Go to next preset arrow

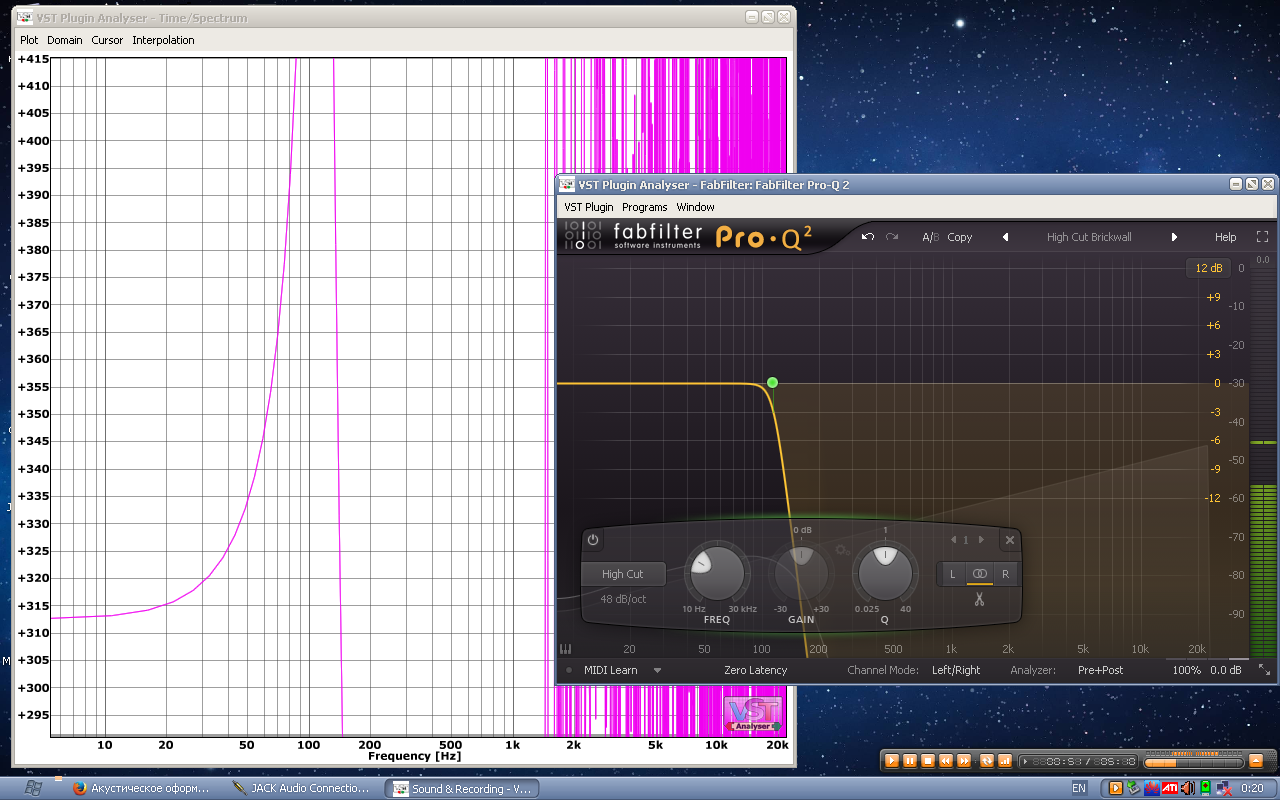click(x=1174, y=237)
